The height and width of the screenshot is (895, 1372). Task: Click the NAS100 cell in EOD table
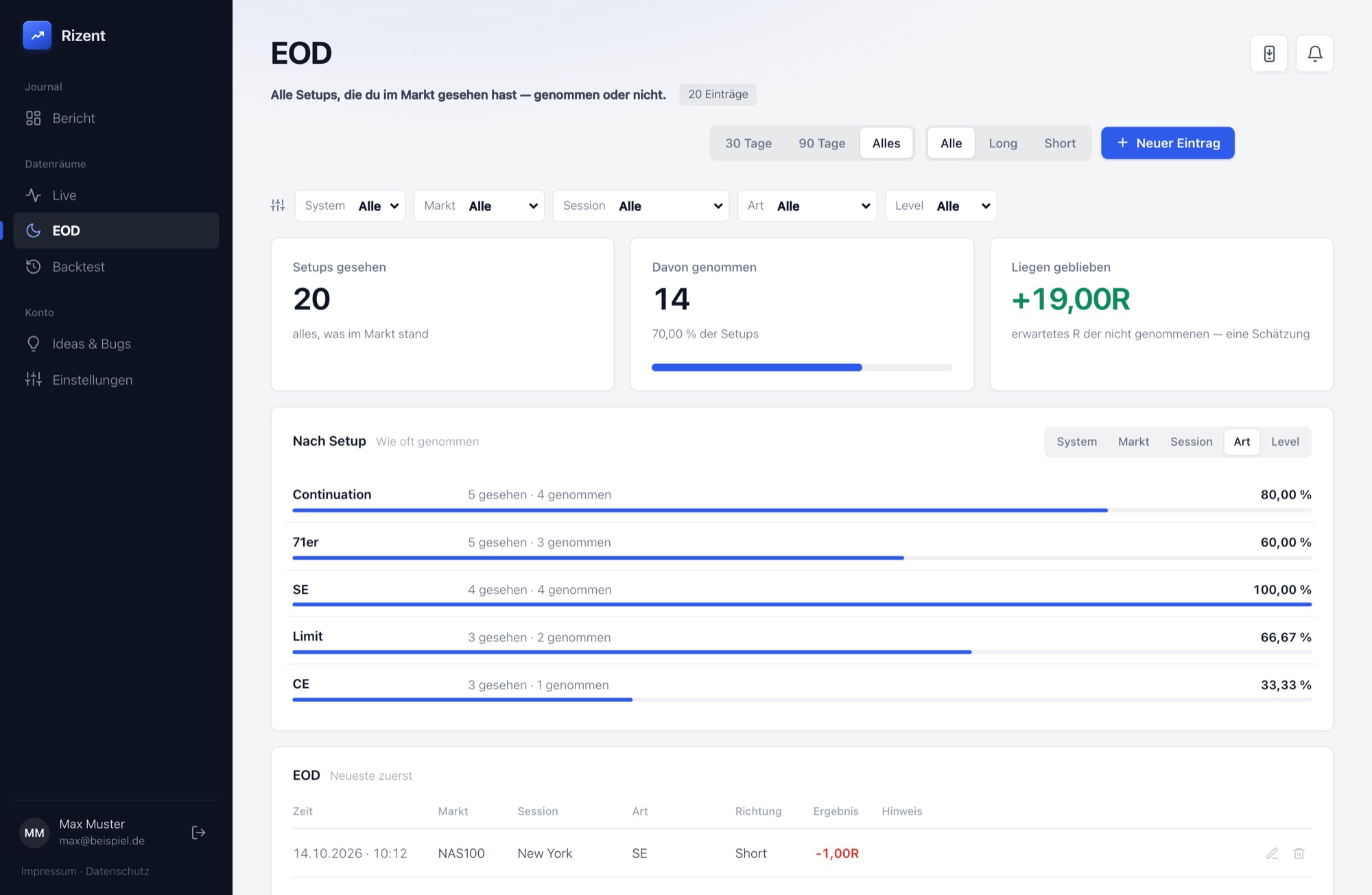[462, 853]
